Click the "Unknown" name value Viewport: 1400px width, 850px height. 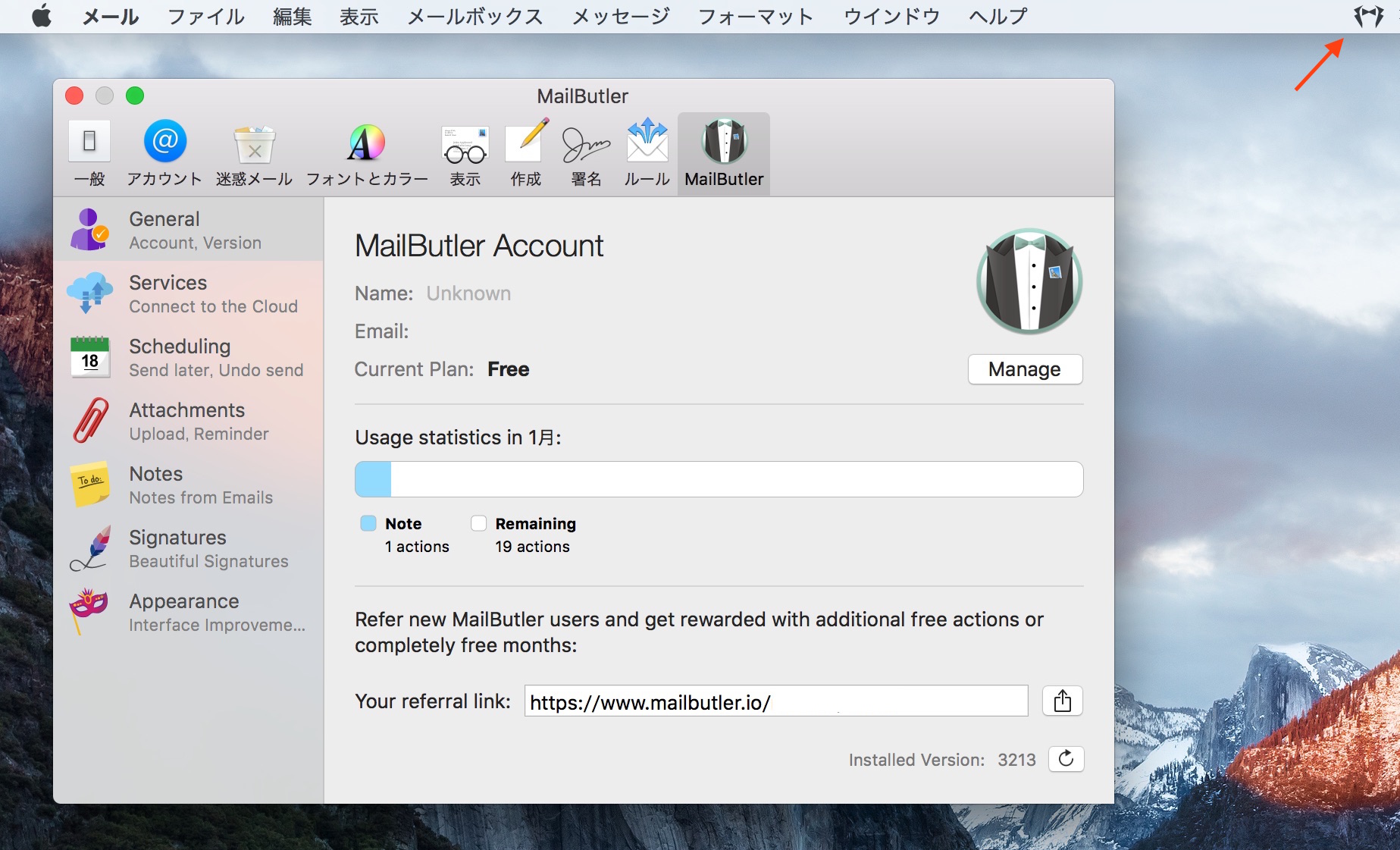468,293
